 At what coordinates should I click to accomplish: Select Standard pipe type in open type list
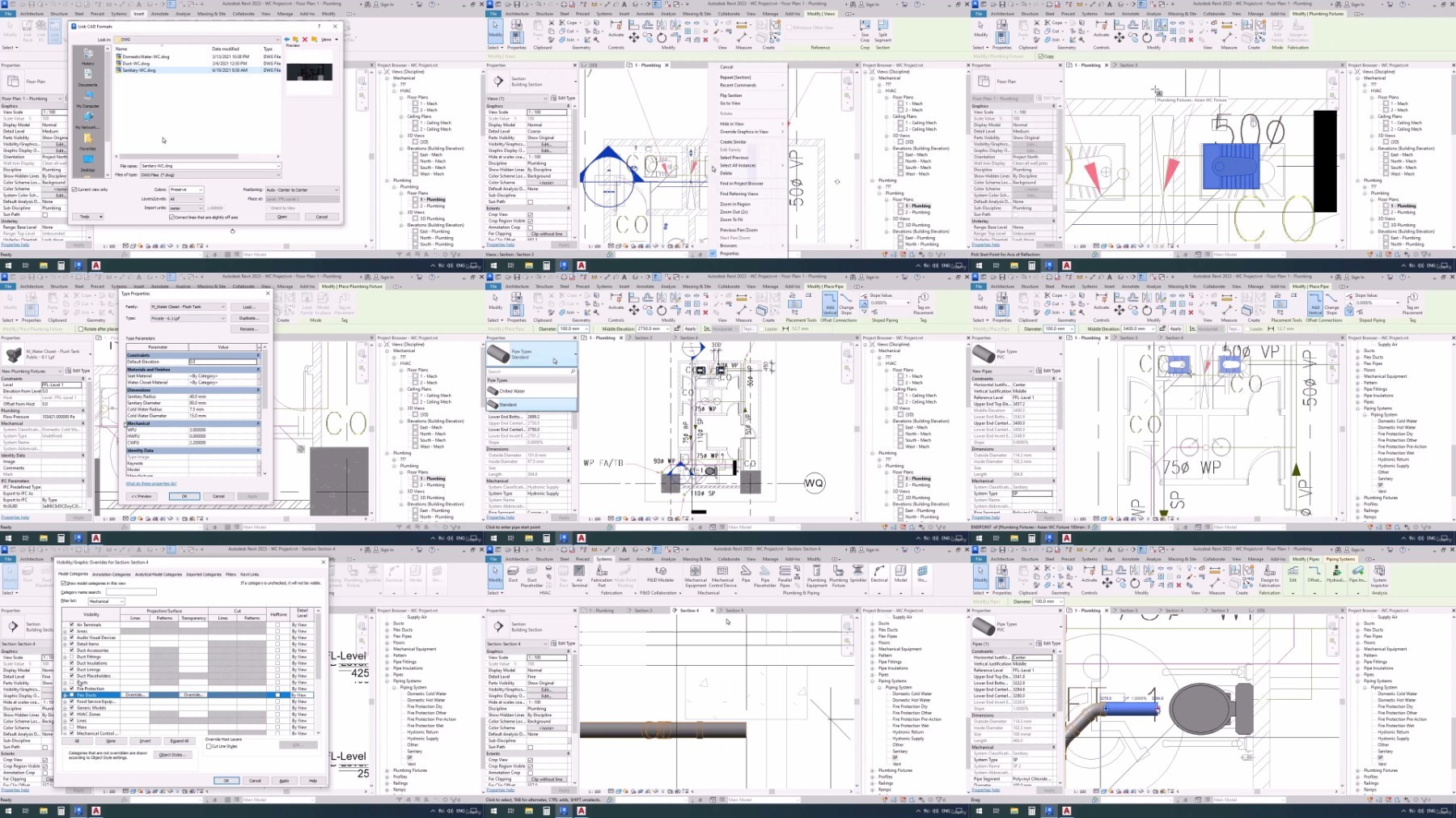pyautogui.click(x=532, y=404)
